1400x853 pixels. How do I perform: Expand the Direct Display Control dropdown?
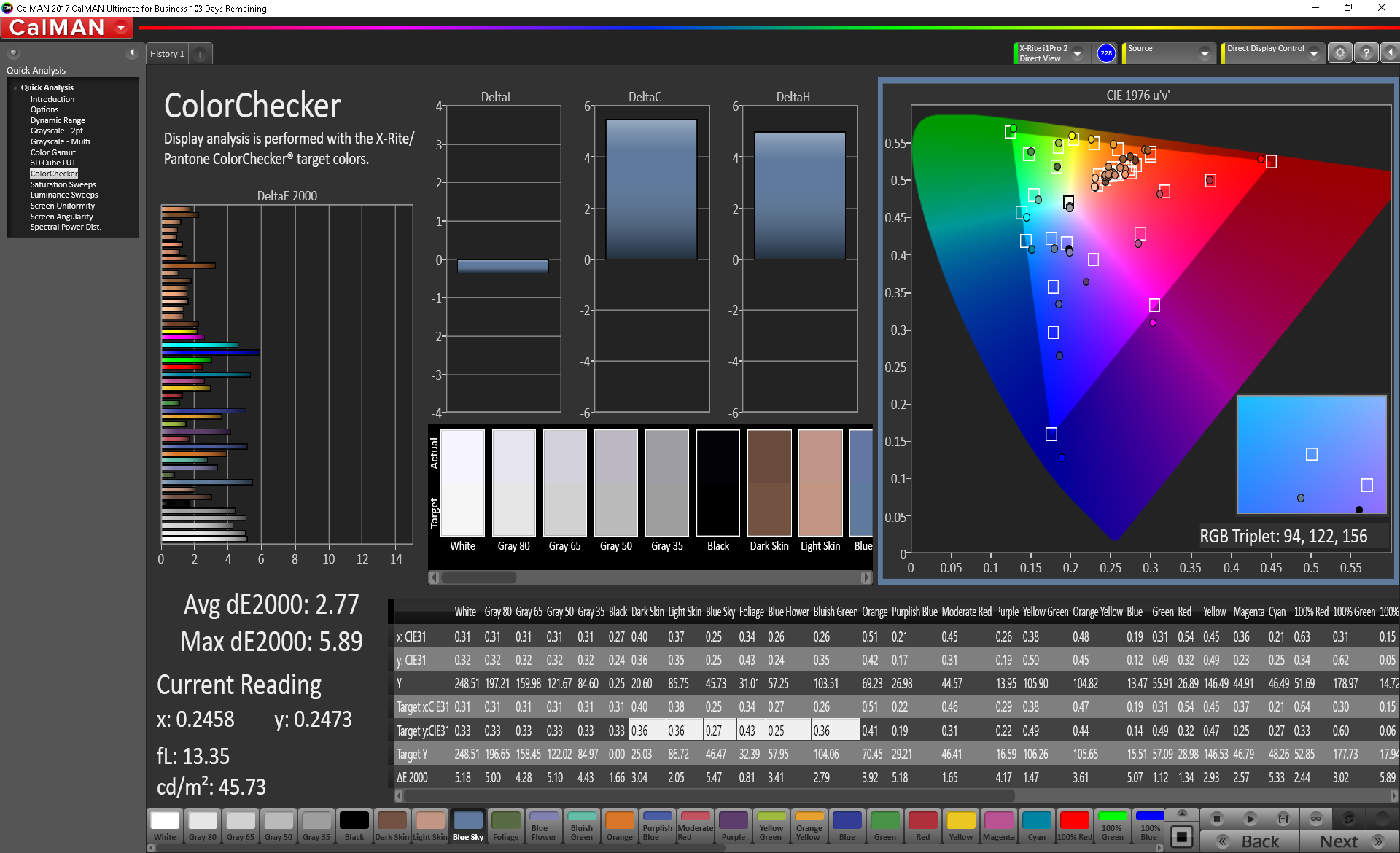(x=1313, y=54)
